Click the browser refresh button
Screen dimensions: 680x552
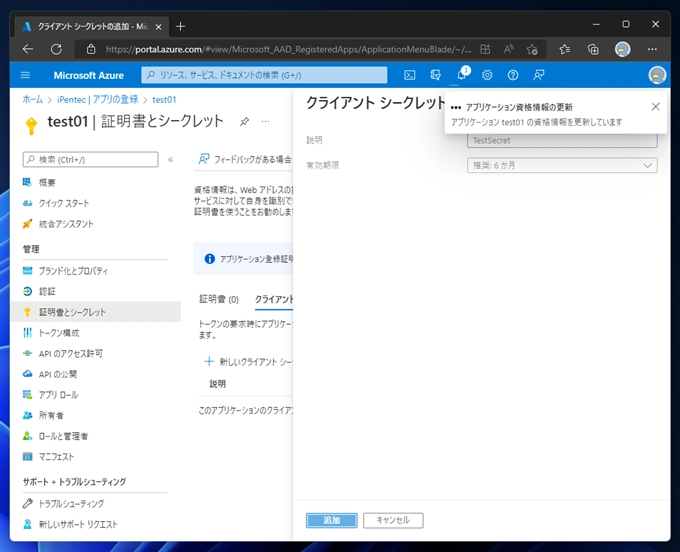[x=56, y=48]
